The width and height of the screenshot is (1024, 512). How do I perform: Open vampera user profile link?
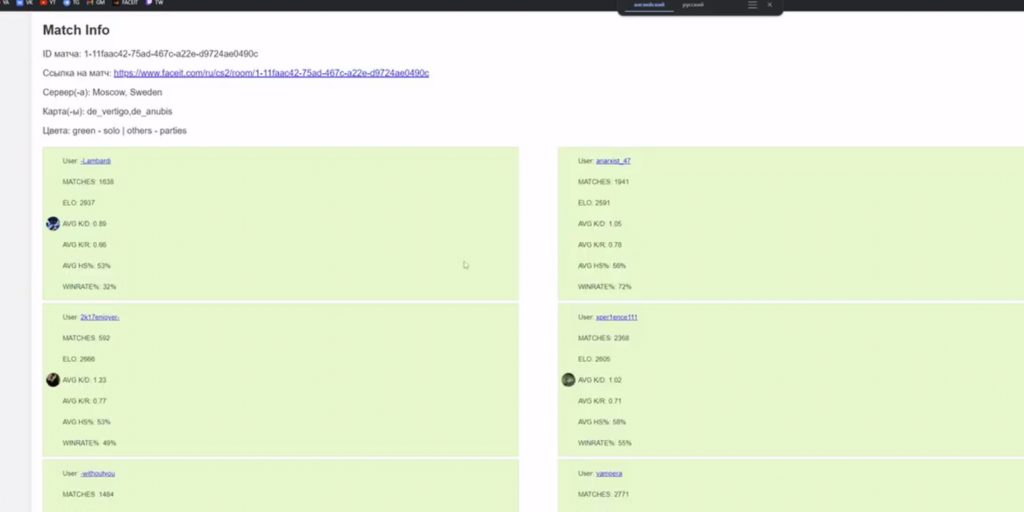609,473
